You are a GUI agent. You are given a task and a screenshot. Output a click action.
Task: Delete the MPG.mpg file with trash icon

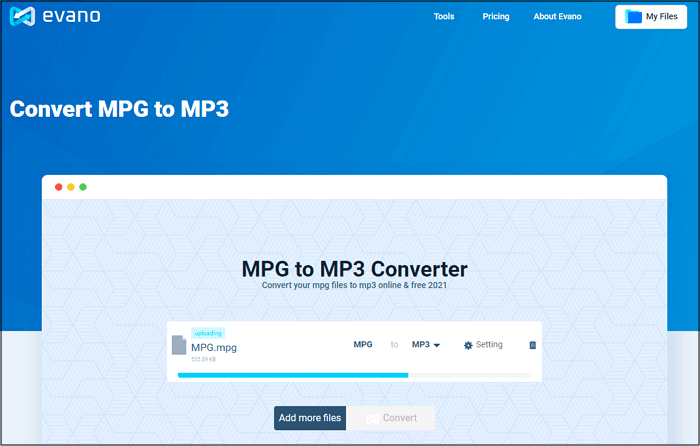532,345
